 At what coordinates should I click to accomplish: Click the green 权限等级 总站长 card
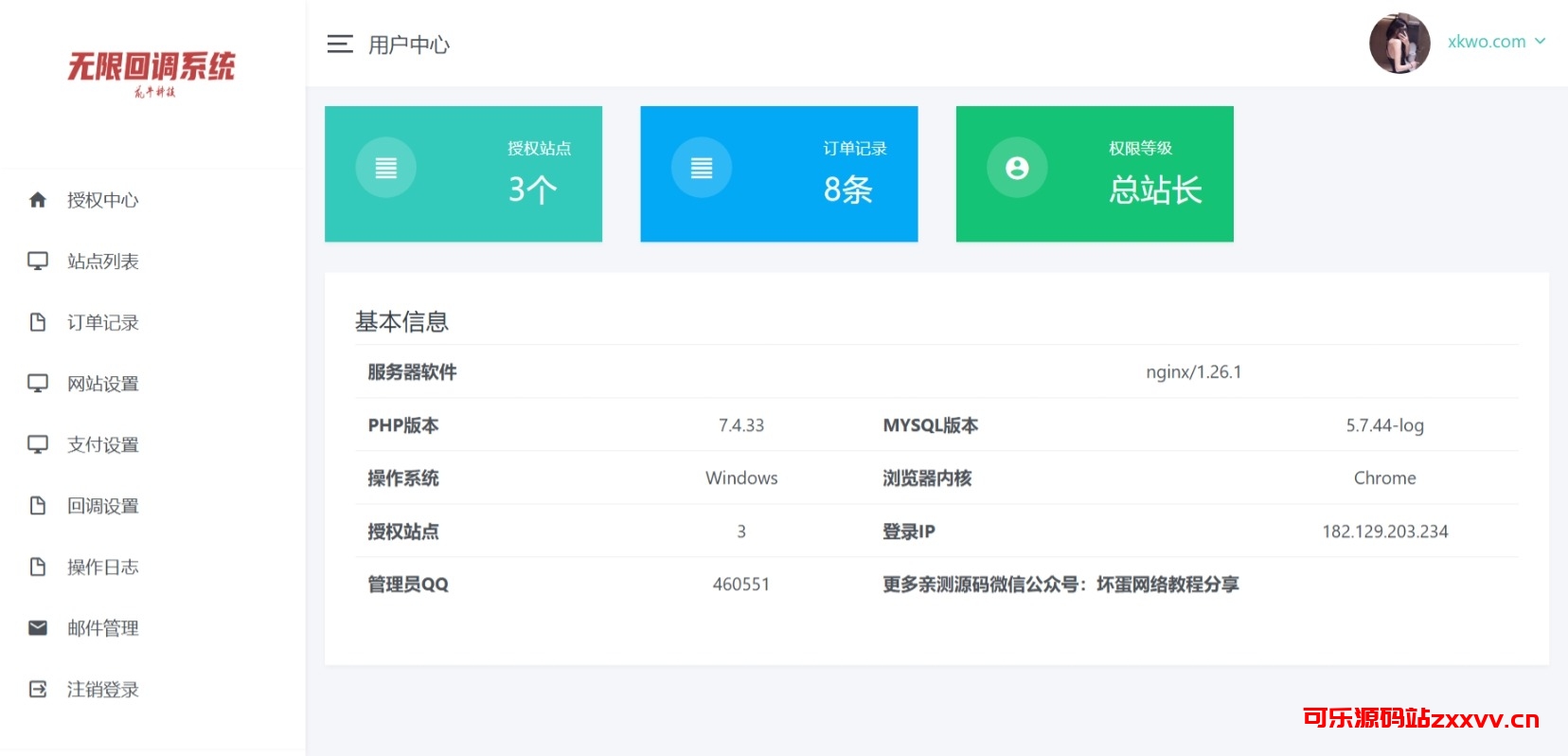click(1095, 174)
